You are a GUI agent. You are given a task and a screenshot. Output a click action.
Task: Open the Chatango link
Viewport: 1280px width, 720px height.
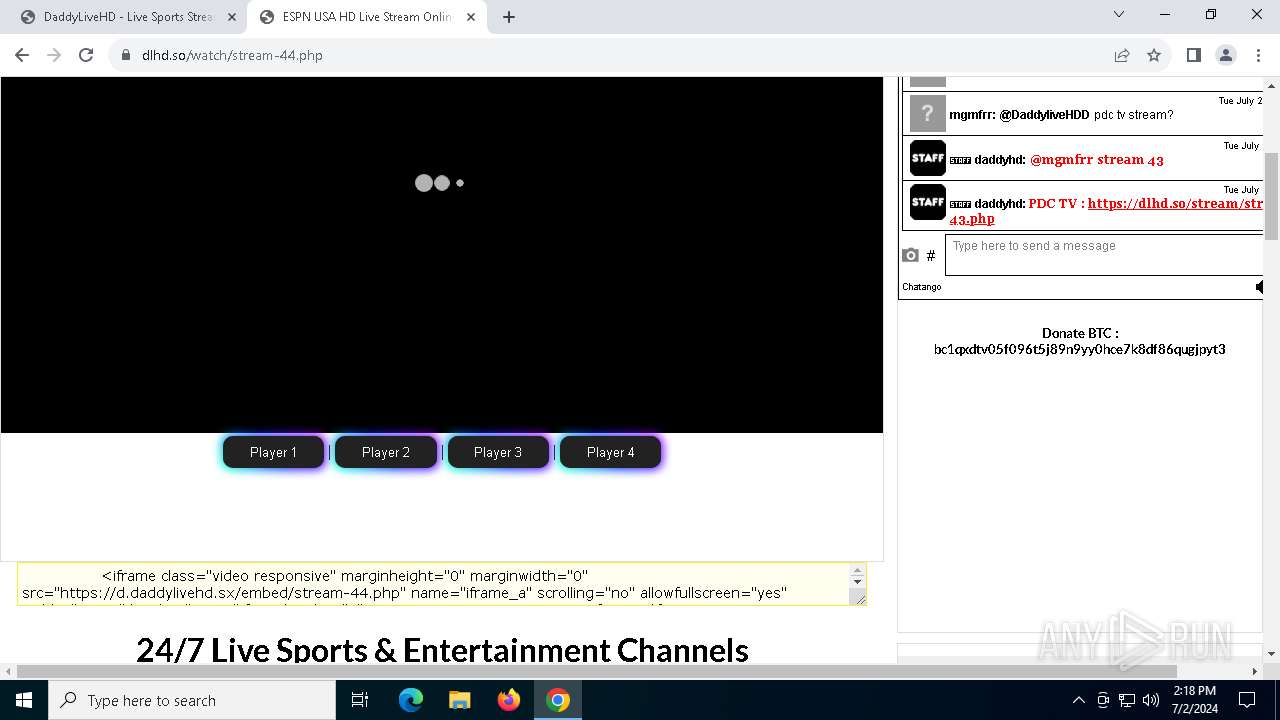922,287
